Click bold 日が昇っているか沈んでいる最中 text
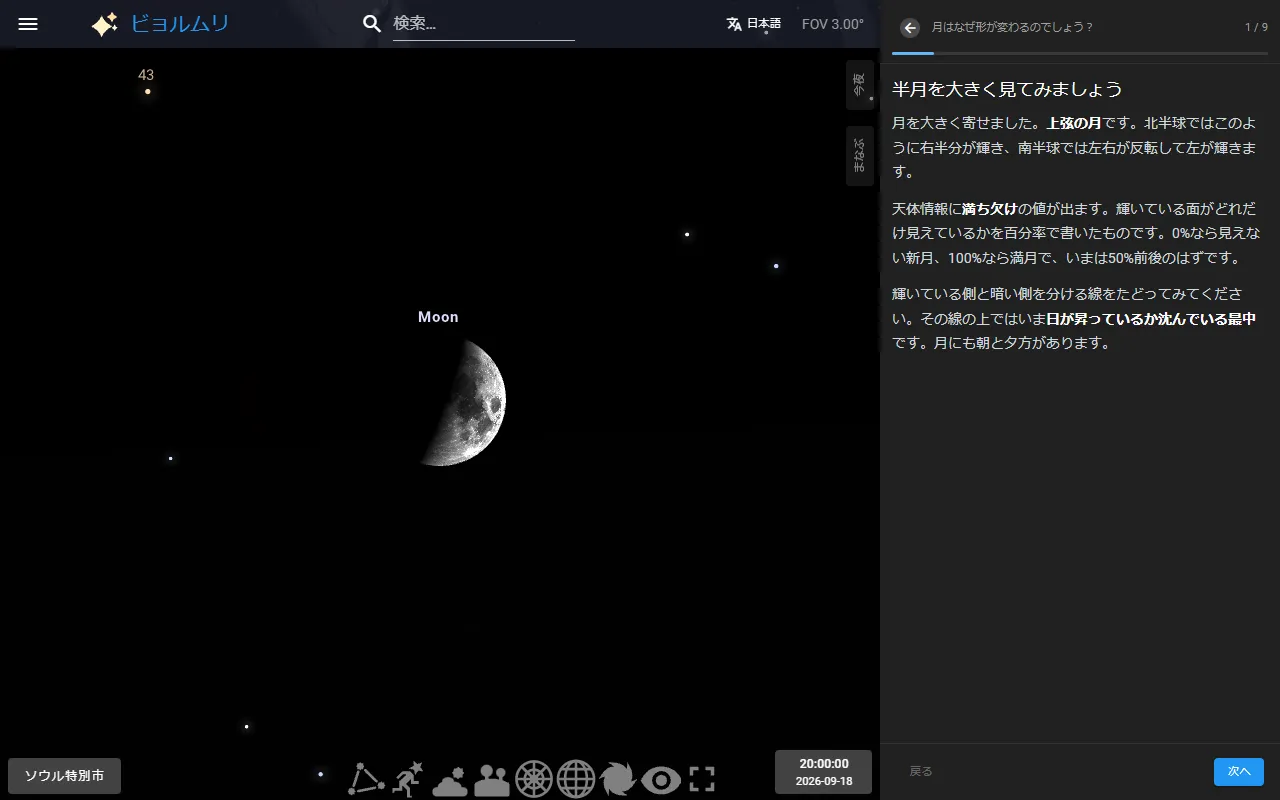1280x800 pixels. pyautogui.click(x=1151, y=319)
